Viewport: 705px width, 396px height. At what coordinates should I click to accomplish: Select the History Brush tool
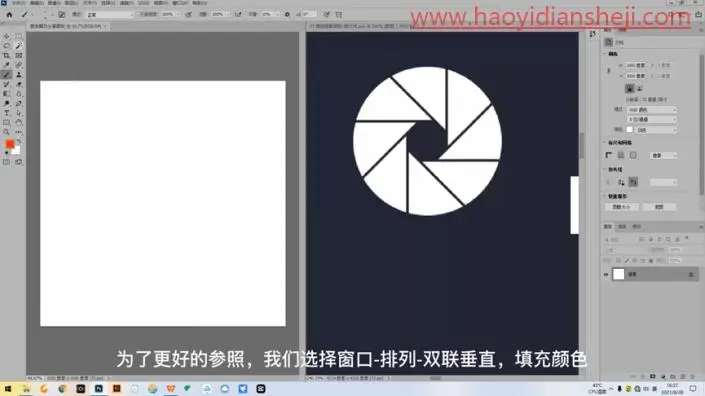pos(6,84)
